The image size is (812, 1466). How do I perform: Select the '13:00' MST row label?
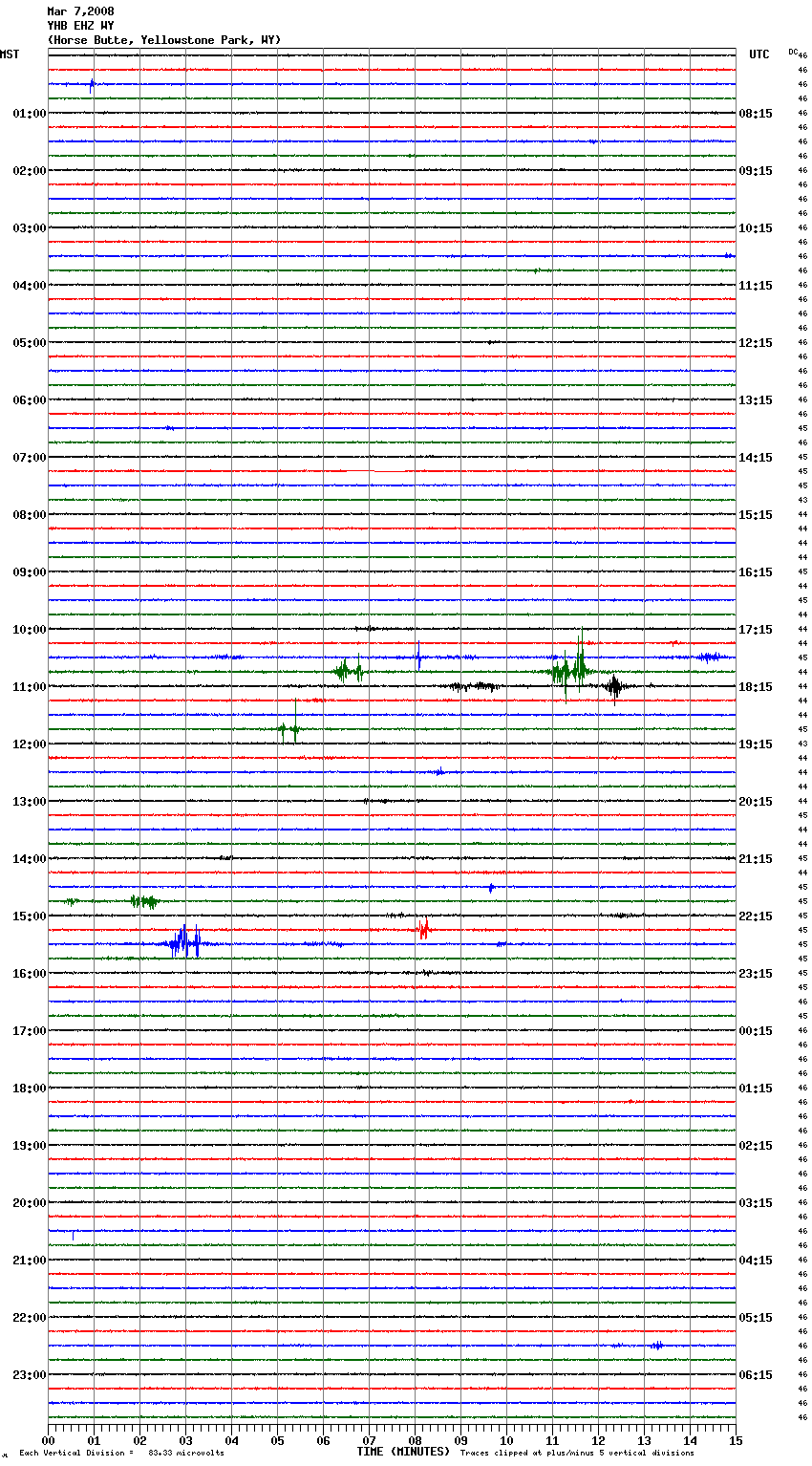pos(30,802)
